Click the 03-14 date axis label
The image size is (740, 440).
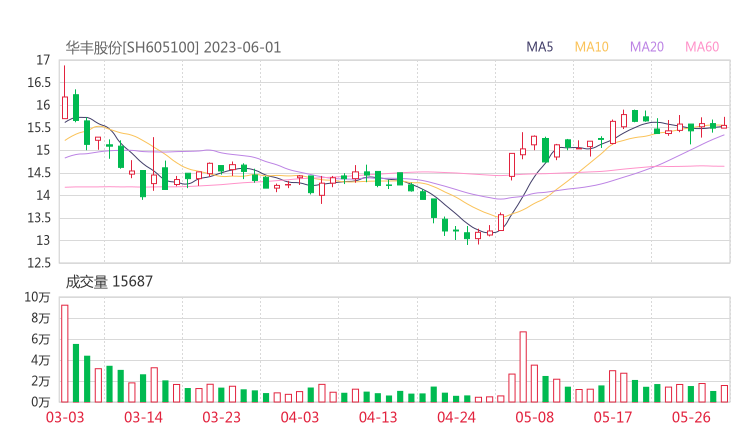click(x=143, y=417)
